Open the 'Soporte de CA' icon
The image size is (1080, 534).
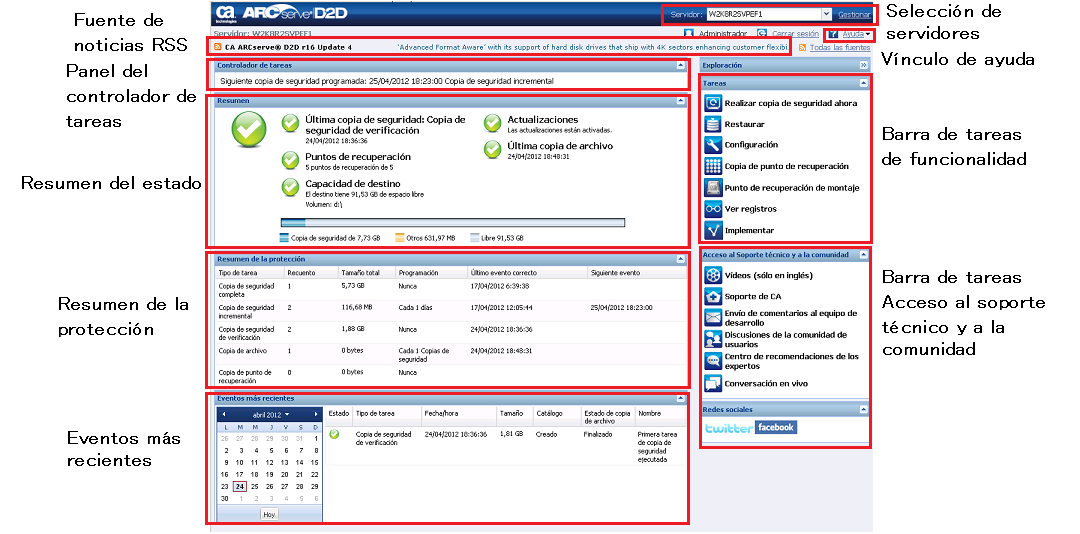712,296
